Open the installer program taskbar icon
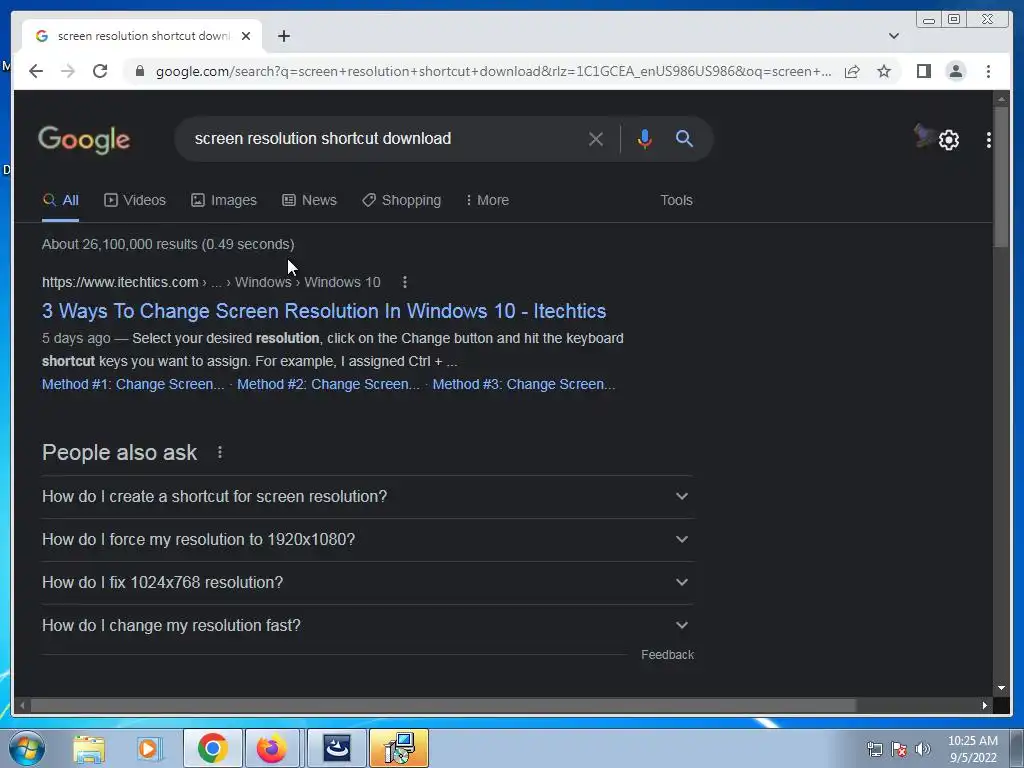This screenshot has height=768, width=1024. [399, 748]
